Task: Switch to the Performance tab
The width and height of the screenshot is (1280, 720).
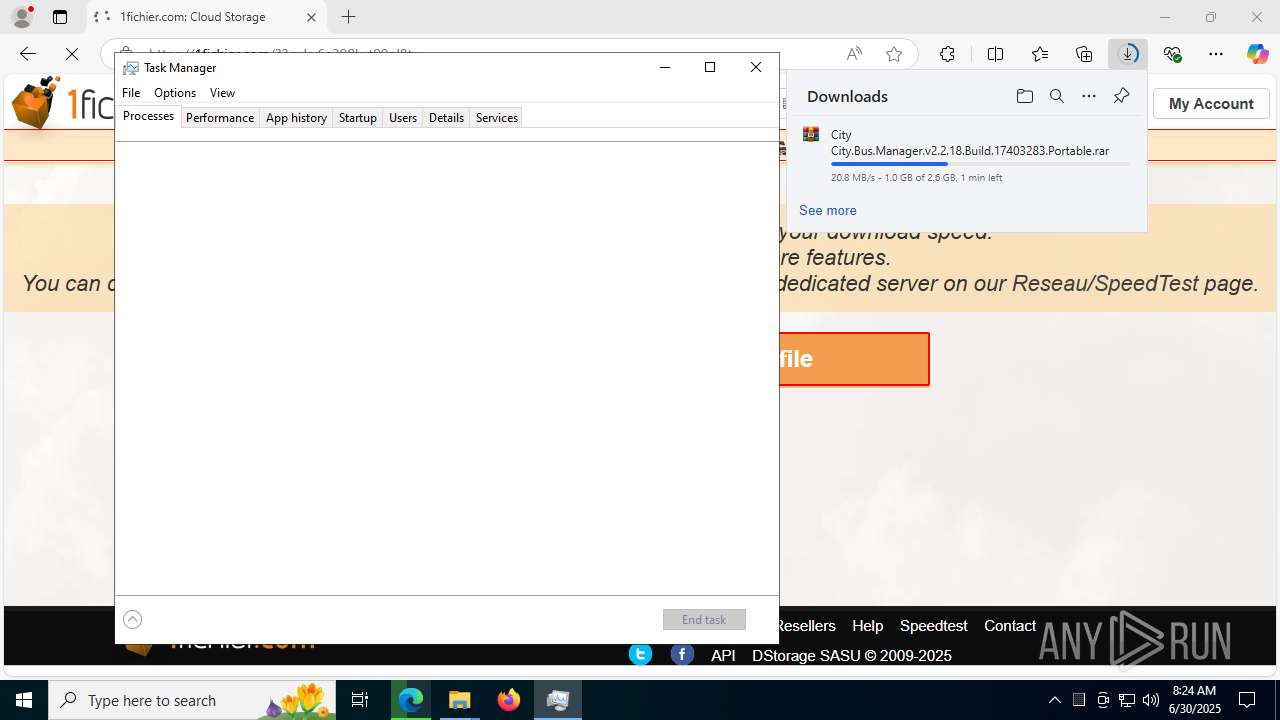Action: click(219, 117)
